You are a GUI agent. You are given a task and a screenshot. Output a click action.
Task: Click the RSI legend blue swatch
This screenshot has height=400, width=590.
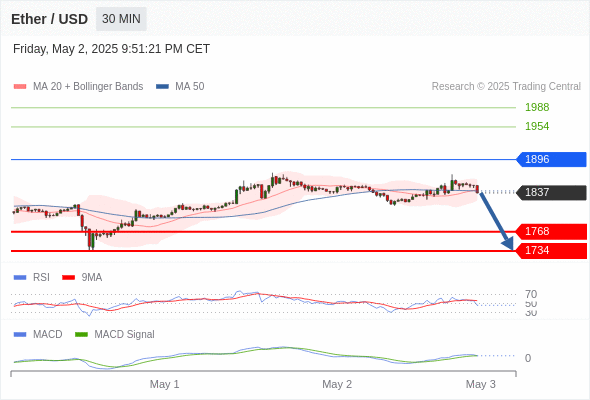point(20,278)
